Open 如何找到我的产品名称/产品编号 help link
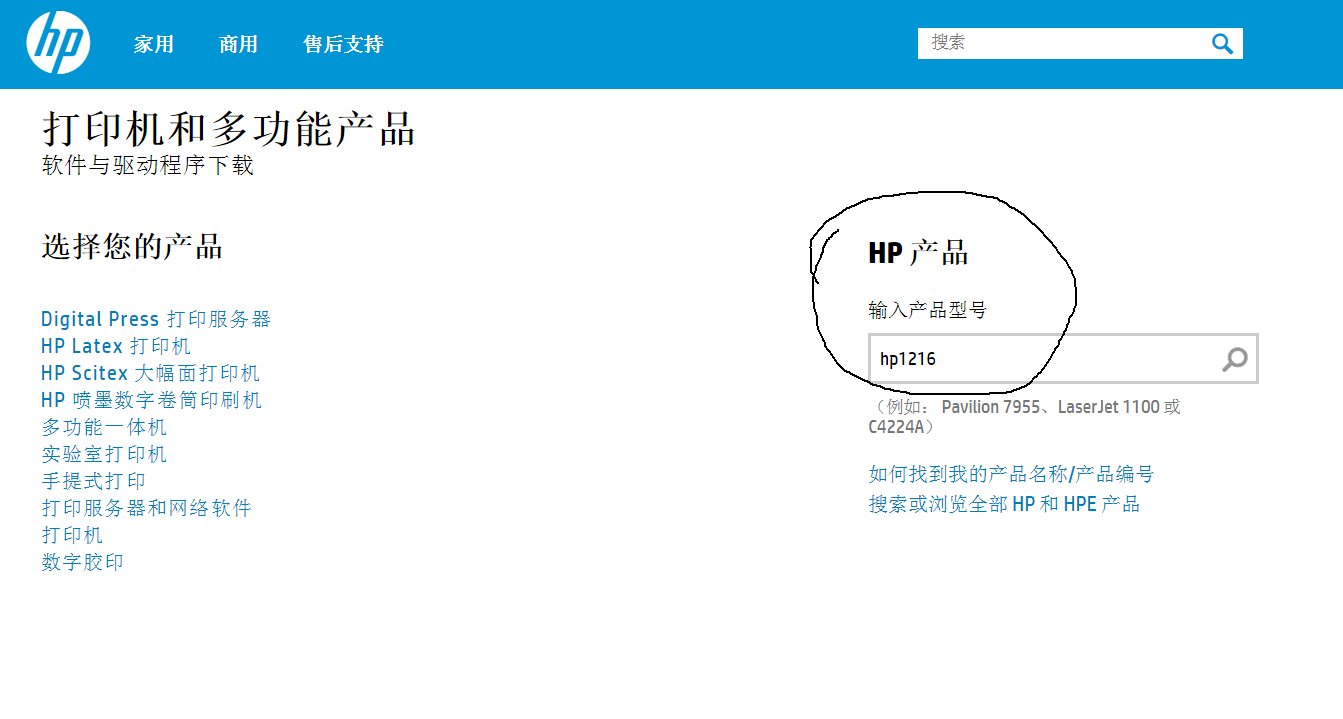The image size is (1343, 719). 1009,473
